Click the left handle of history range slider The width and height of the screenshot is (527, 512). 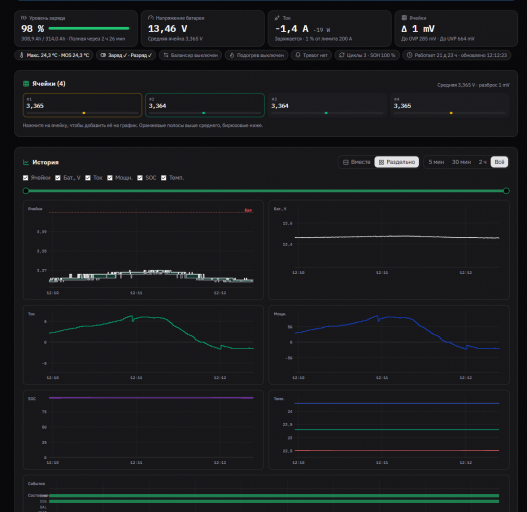point(26,191)
